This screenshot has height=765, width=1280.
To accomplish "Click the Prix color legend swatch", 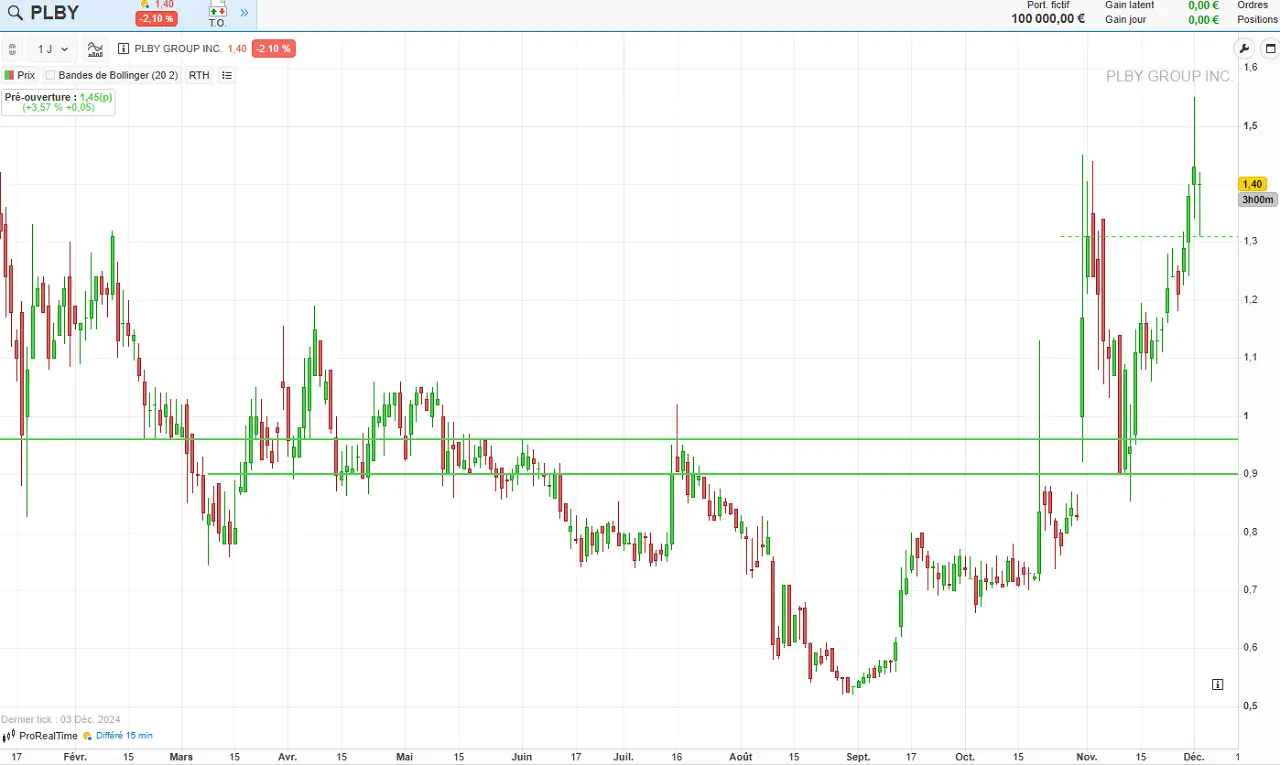I will pyautogui.click(x=9, y=75).
